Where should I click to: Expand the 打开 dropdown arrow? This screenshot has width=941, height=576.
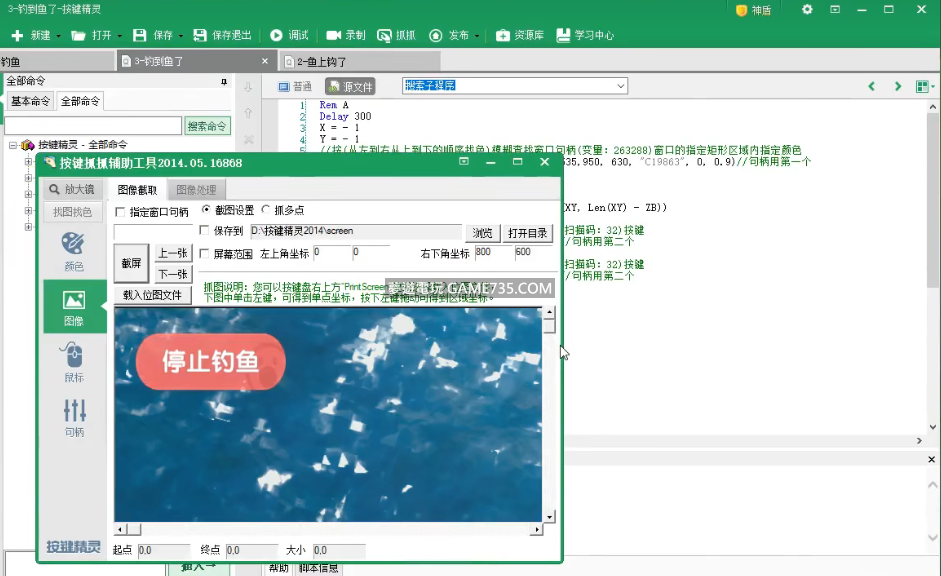pyautogui.click(x=119, y=36)
